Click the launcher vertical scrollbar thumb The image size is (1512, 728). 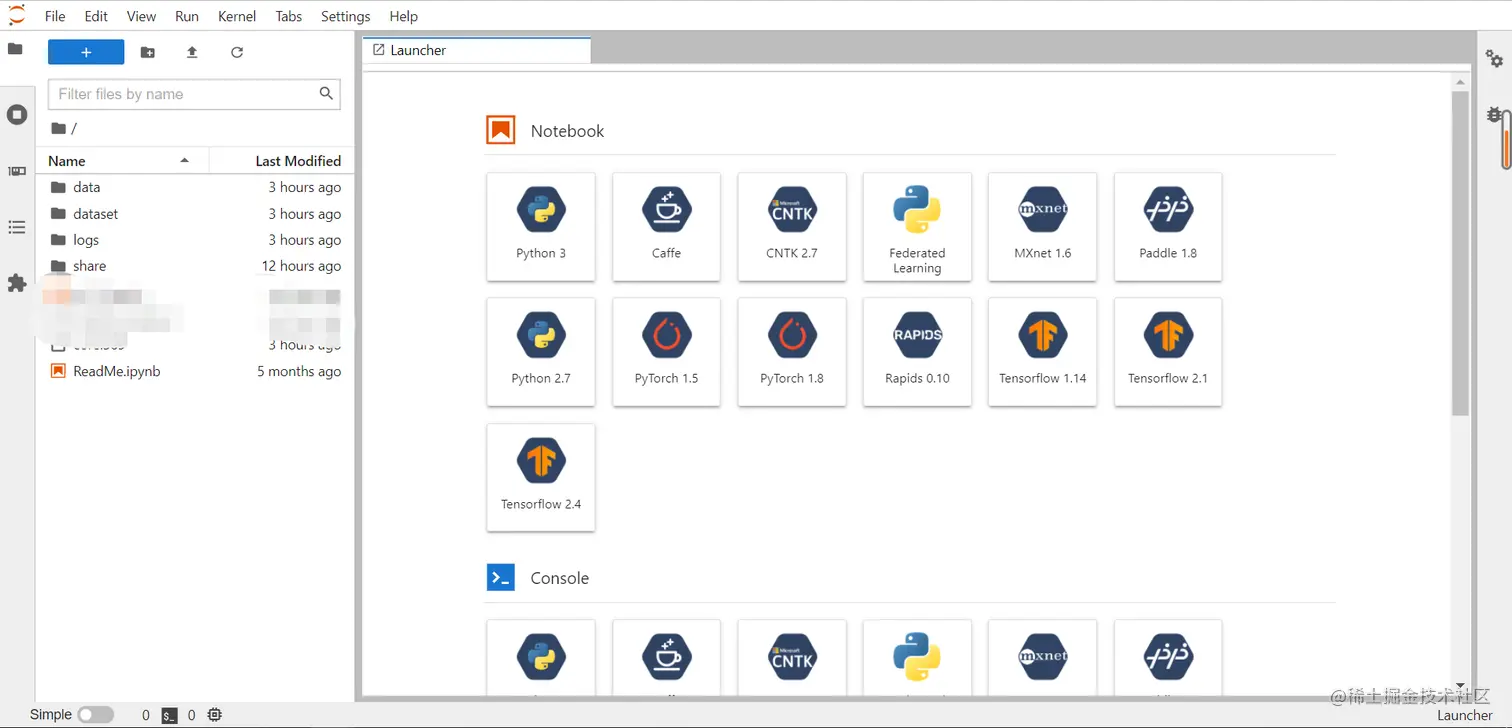coord(1460,253)
